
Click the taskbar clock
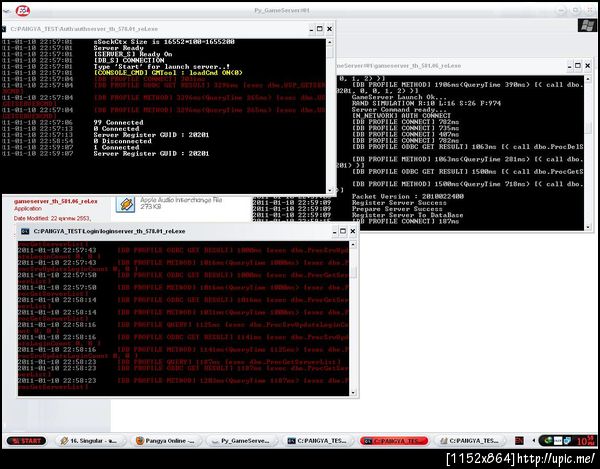coord(586,441)
